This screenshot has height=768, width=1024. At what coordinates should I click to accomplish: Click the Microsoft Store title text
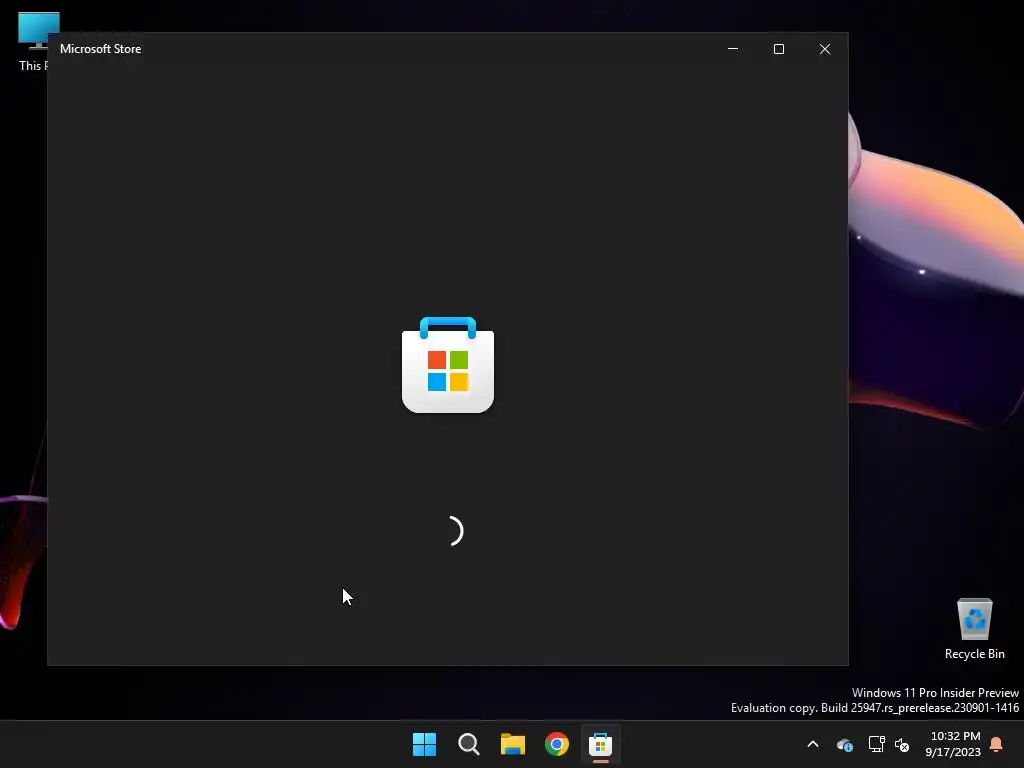tap(101, 49)
